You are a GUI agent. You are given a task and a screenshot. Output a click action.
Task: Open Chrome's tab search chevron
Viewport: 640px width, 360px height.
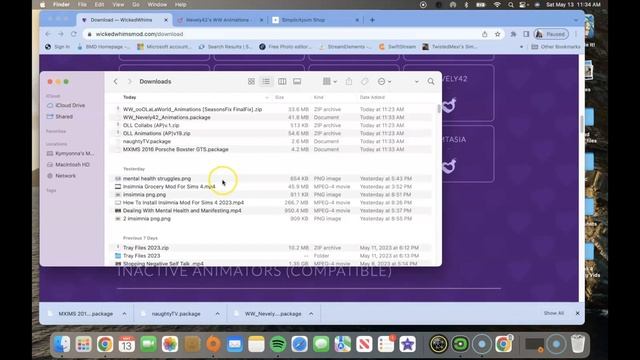pos(576,20)
